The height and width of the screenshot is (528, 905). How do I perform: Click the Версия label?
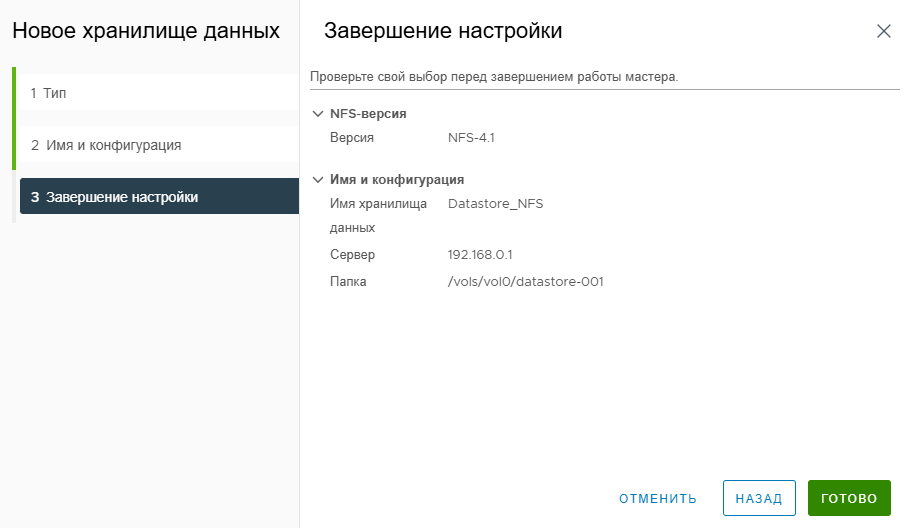coord(351,138)
